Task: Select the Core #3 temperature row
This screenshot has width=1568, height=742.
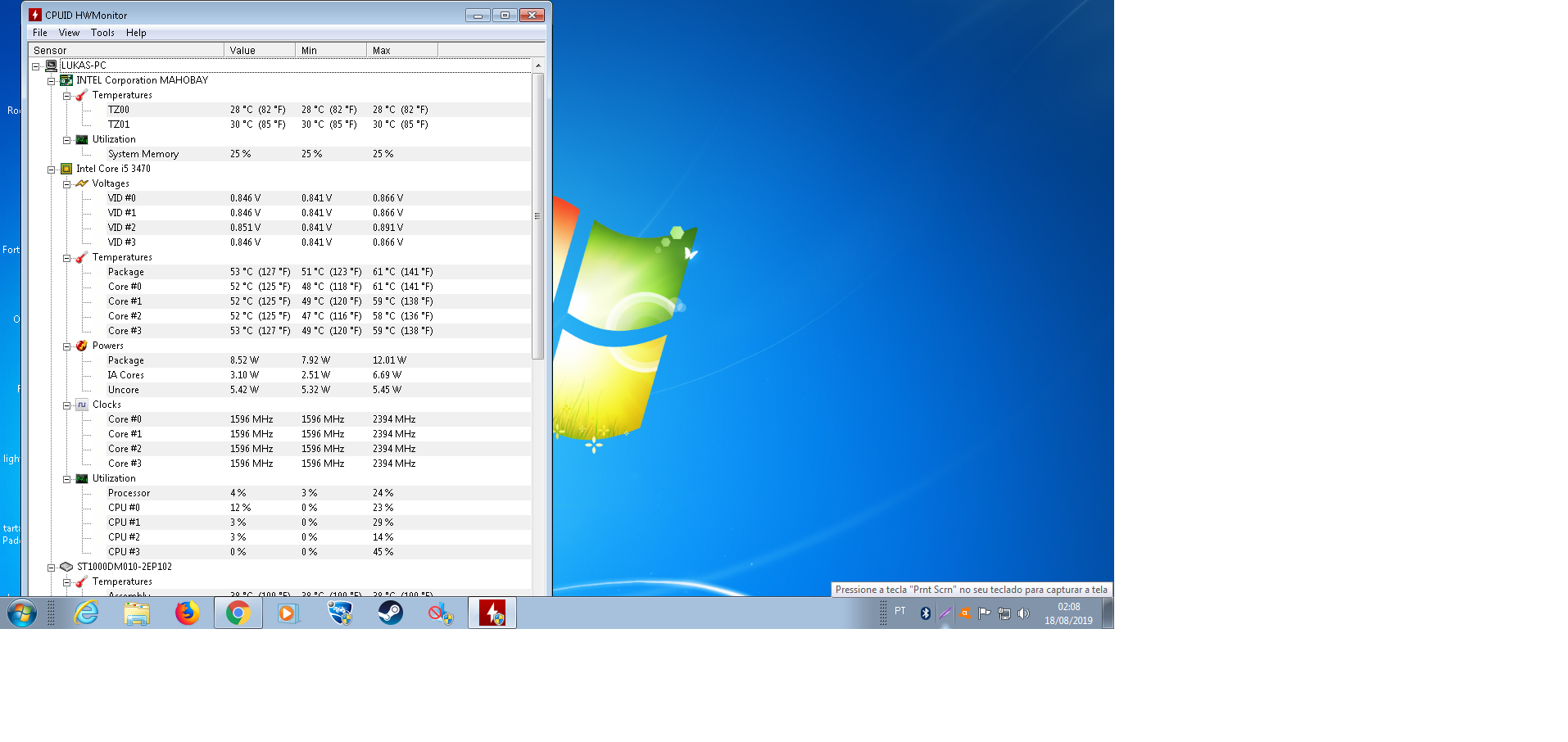Action: pyautogui.click(x=280, y=331)
